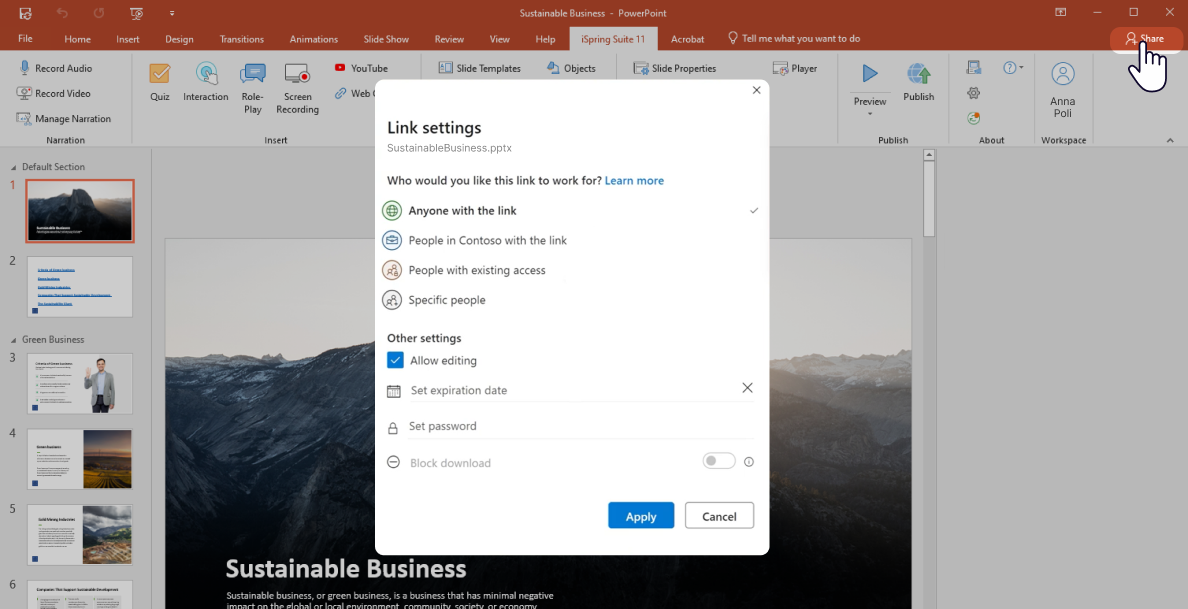Screen dimensions: 1188x609
Task: Collapse the Default Section group
Action: click(14, 167)
